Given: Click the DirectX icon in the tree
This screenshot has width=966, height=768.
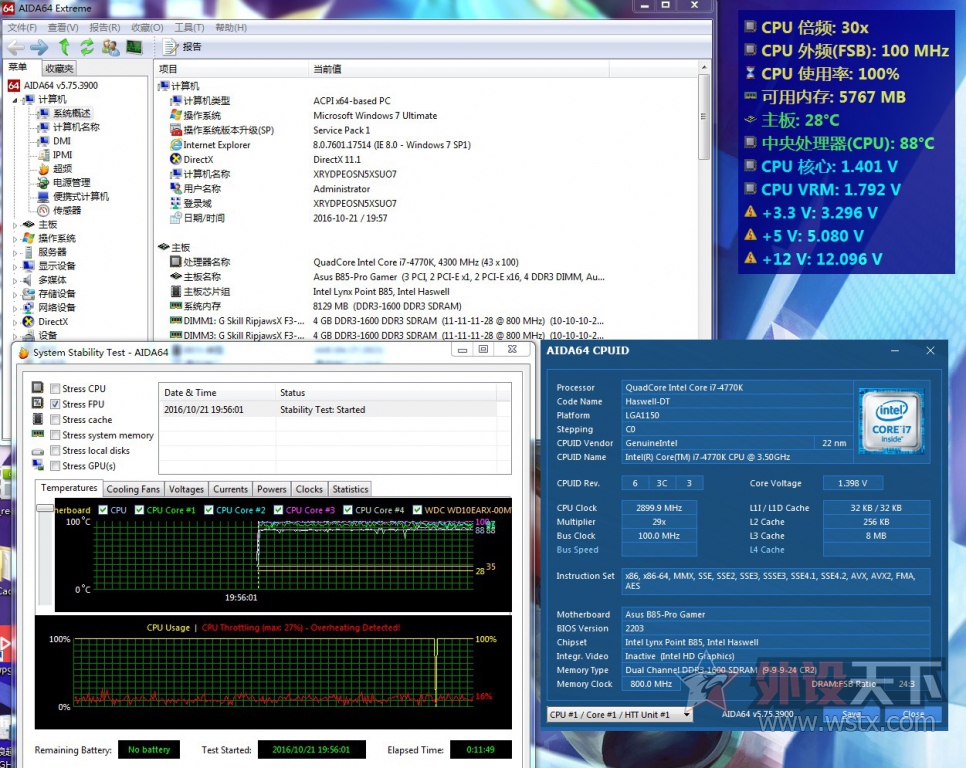Looking at the screenshot, I should [x=28, y=321].
